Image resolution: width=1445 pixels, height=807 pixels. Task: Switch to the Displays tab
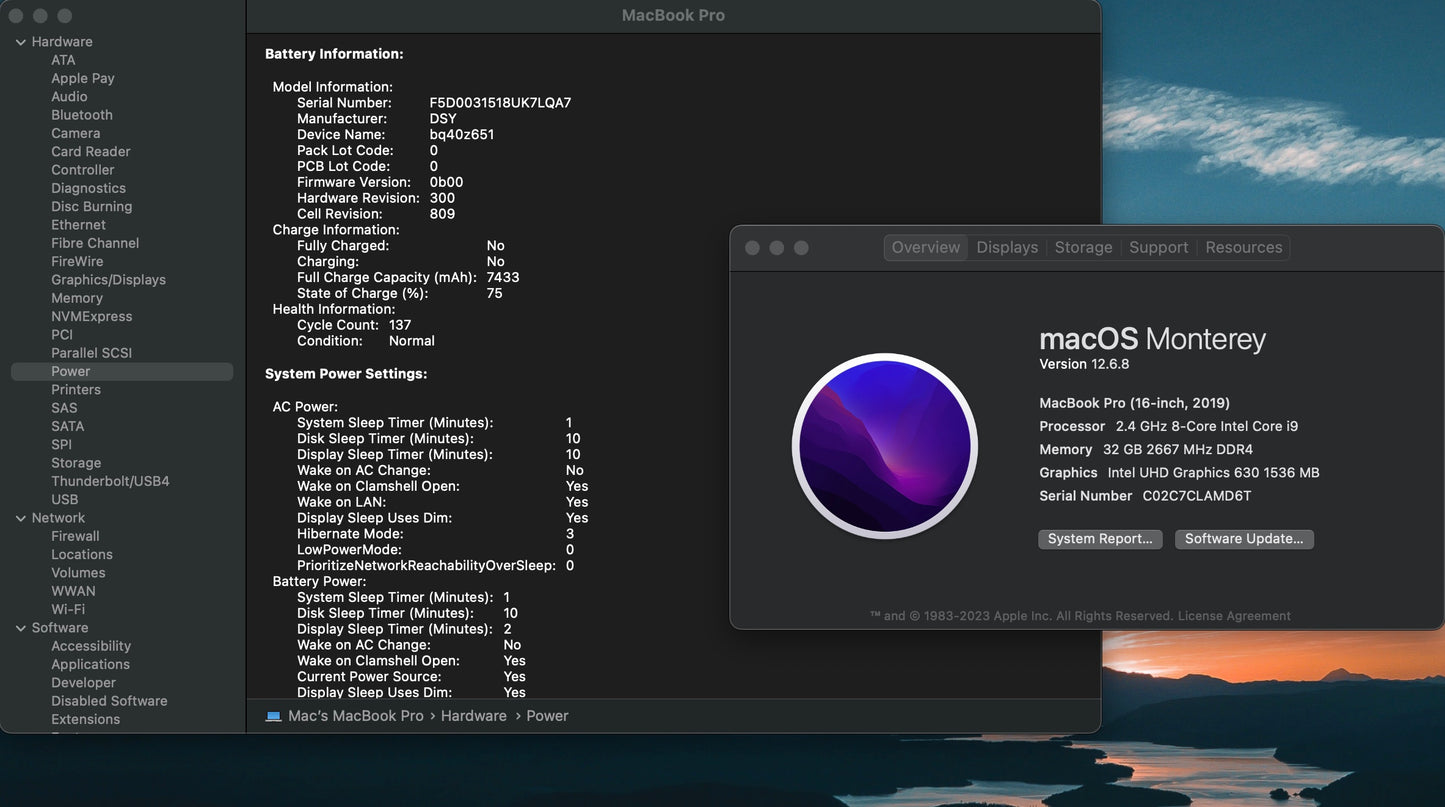tap(1007, 247)
